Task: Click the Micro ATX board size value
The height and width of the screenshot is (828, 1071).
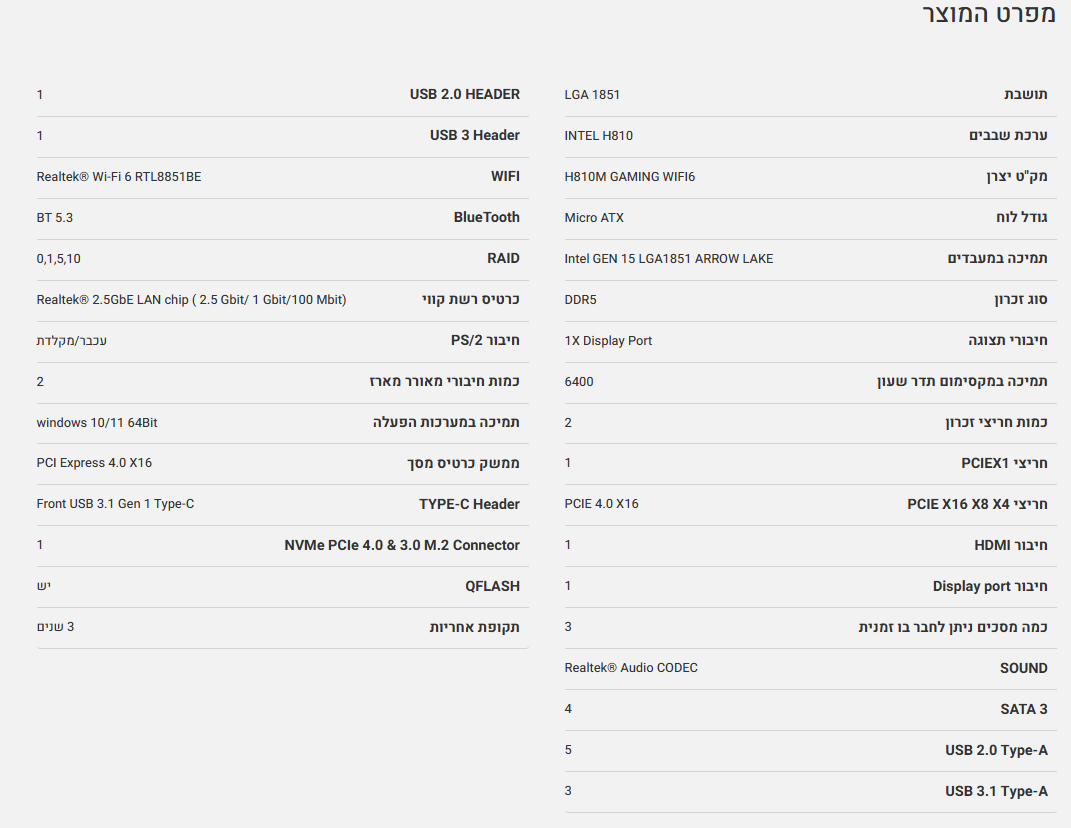Action: [594, 218]
